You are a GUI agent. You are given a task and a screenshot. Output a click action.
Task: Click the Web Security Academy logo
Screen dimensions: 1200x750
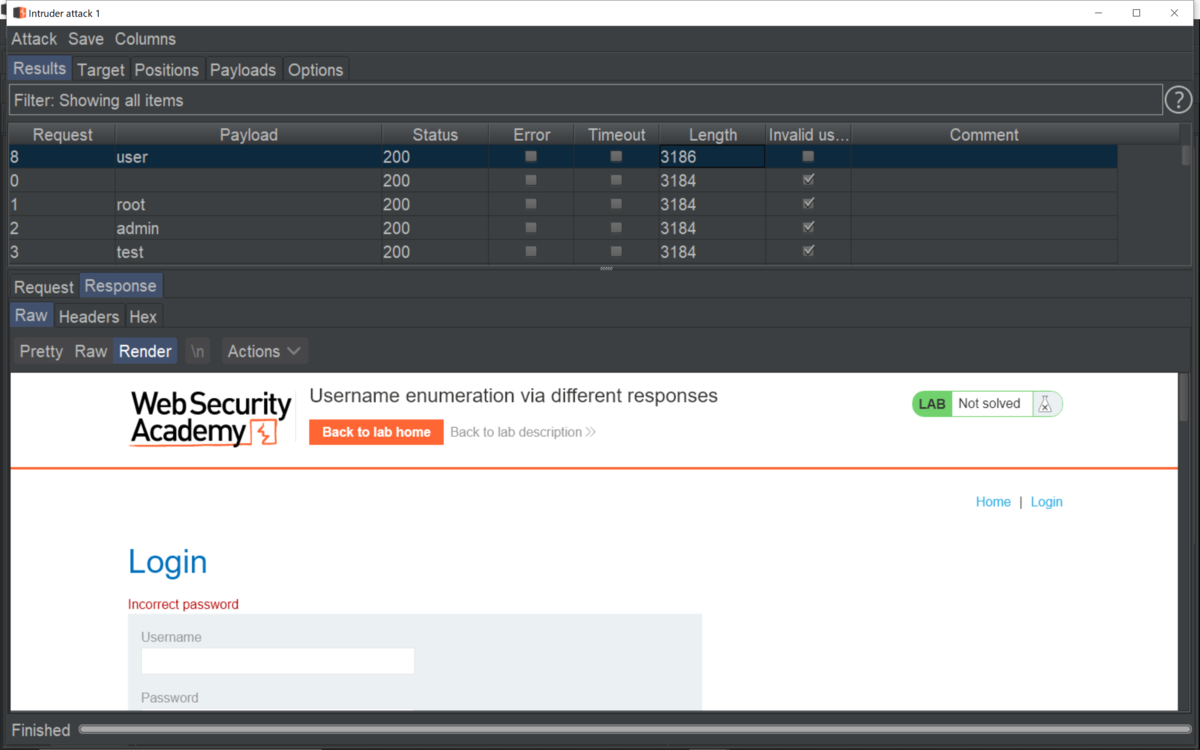coord(211,418)
